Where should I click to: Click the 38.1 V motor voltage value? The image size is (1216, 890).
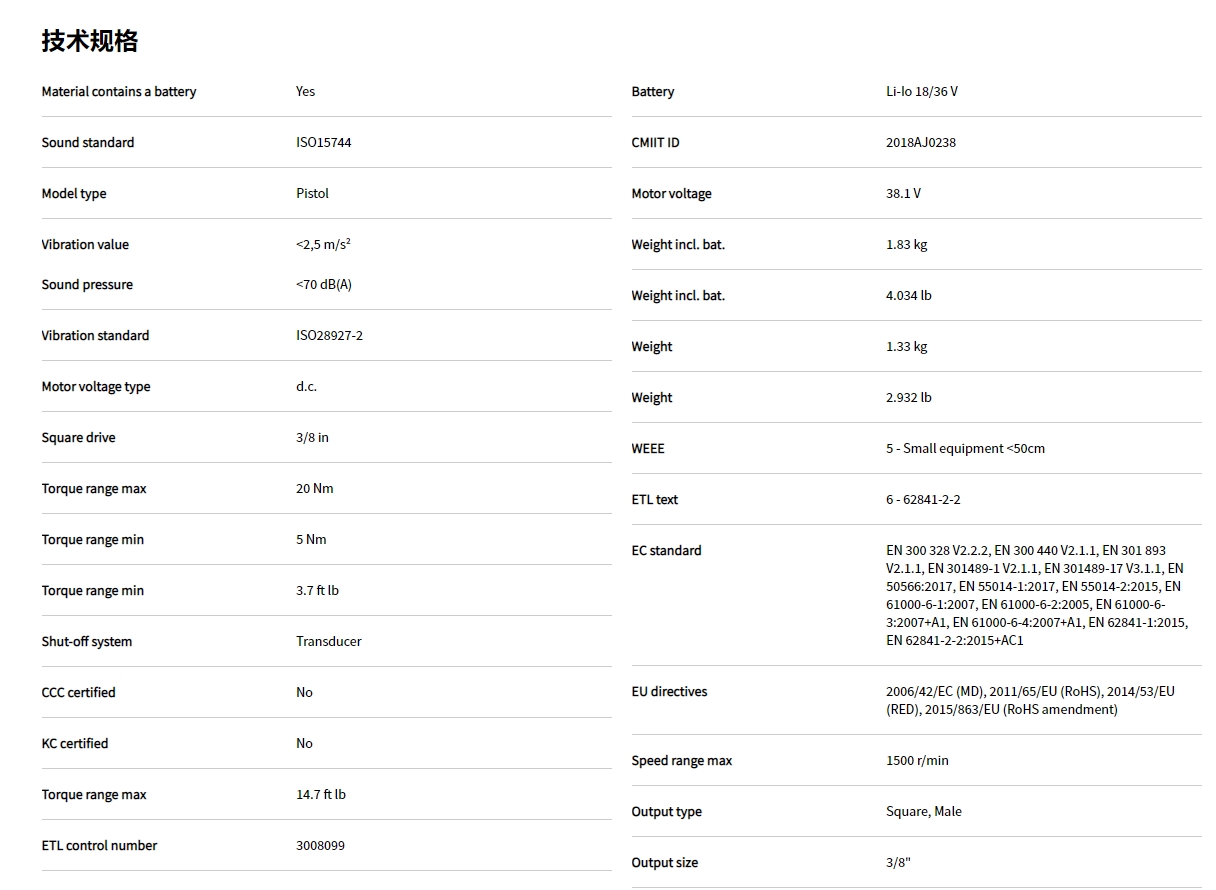coord(903,194)
